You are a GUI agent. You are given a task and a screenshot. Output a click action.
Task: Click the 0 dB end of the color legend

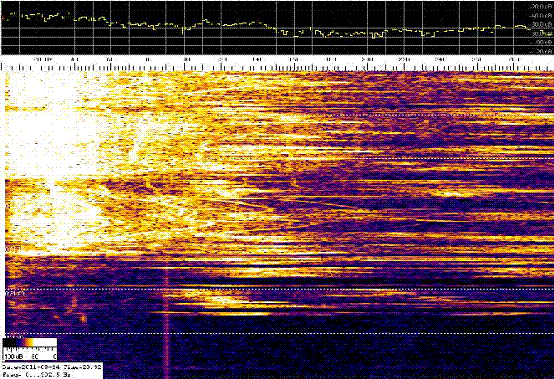click(x=54, y=356)
